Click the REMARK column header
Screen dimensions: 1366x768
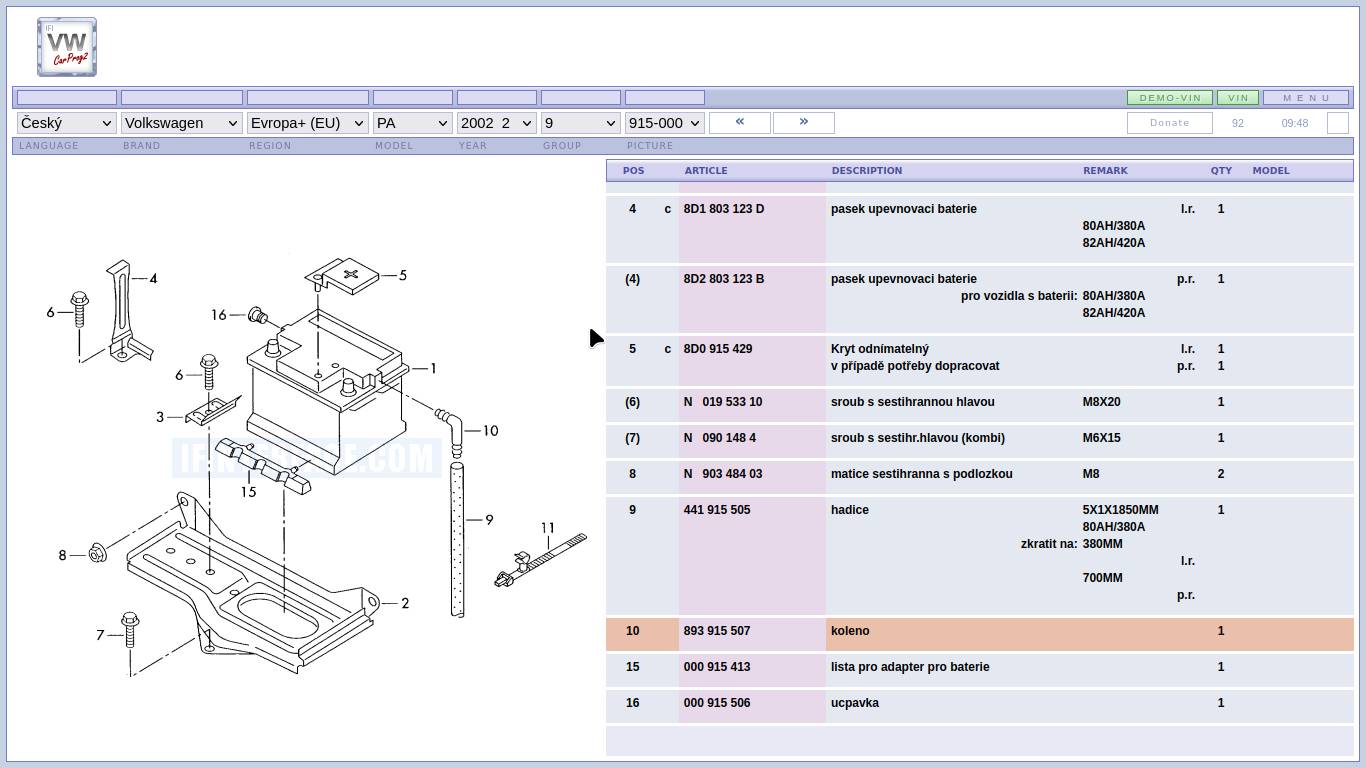click(1105, 171)
